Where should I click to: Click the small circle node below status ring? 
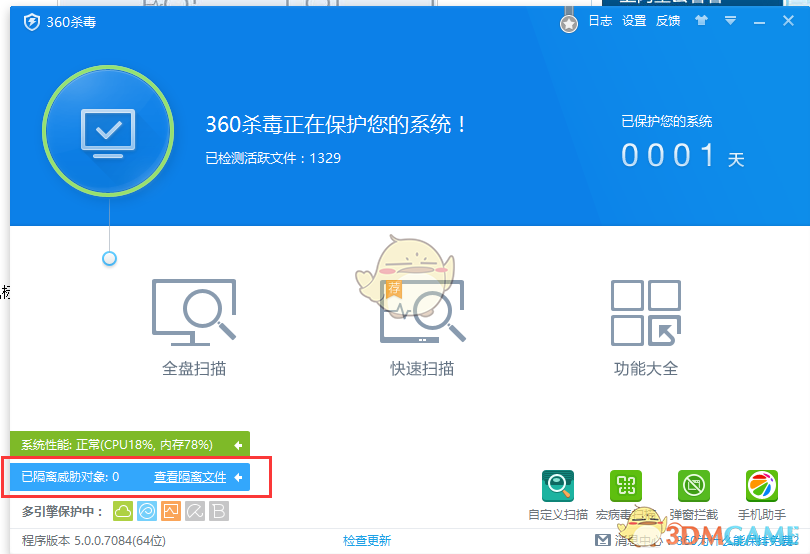pos(110,258)
